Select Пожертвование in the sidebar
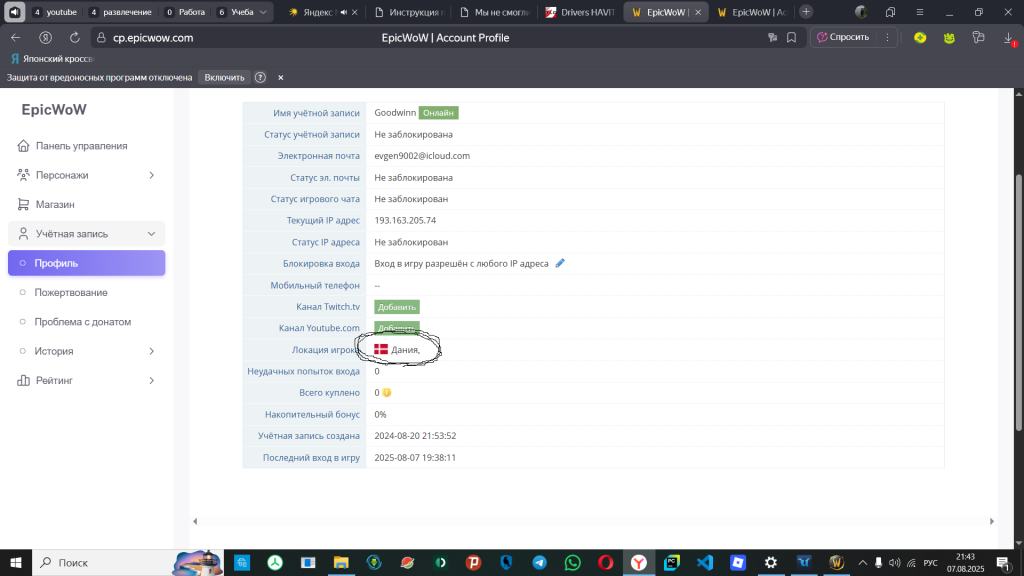 point(71,293)
